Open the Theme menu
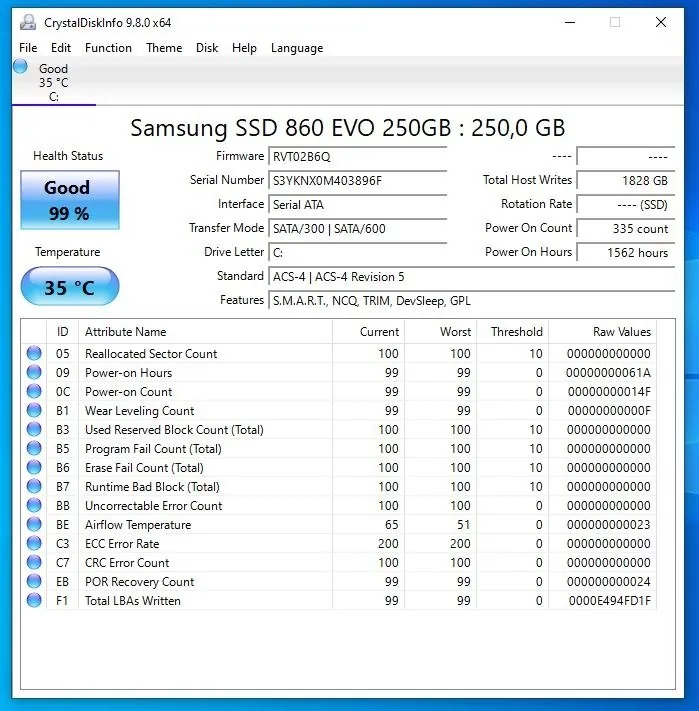 (164, 48)
